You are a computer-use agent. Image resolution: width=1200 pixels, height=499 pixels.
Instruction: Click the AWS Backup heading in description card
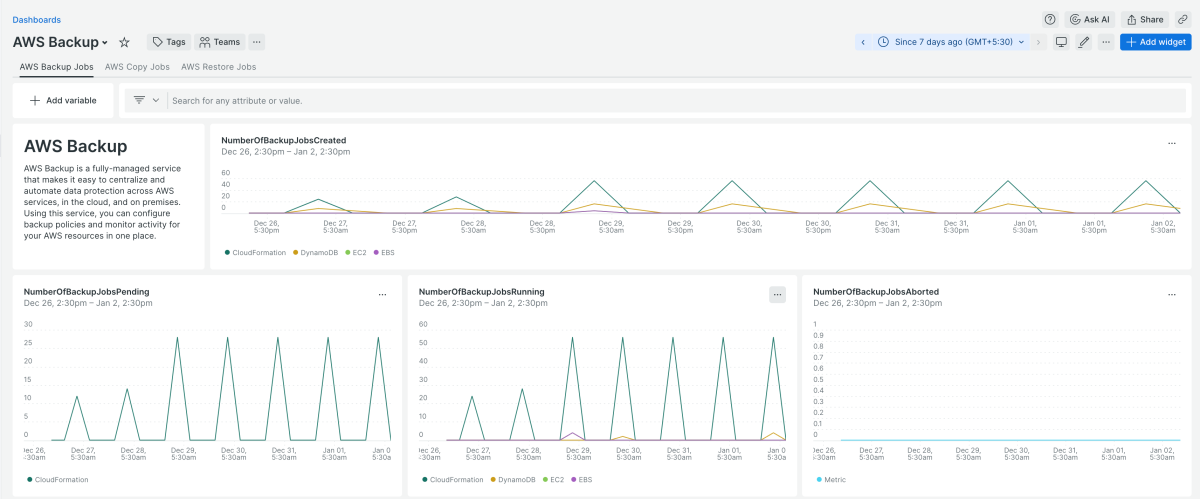click(x=75, y=146)
